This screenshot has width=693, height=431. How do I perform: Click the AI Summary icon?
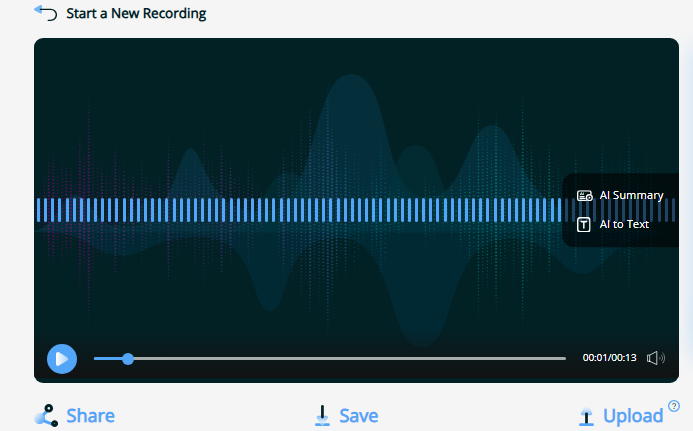pyautogui.click(x=584, y=195)
